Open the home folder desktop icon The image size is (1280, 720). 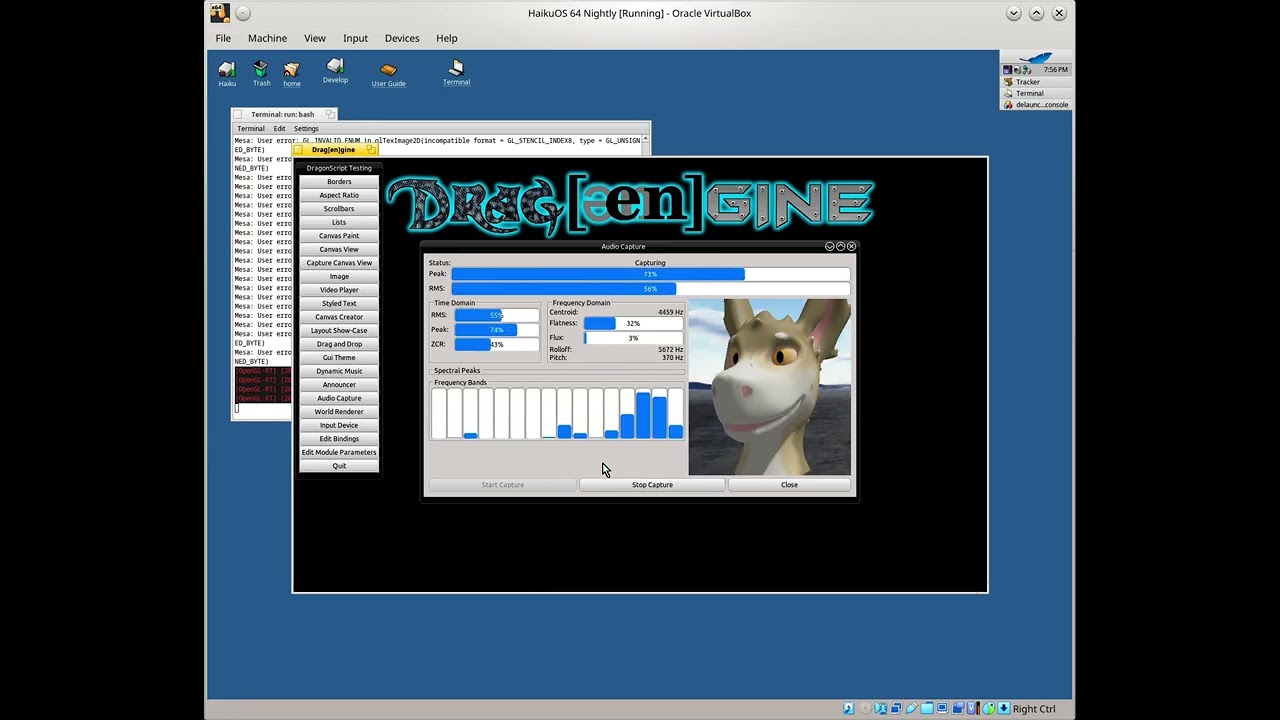click(x=291, y=73)
